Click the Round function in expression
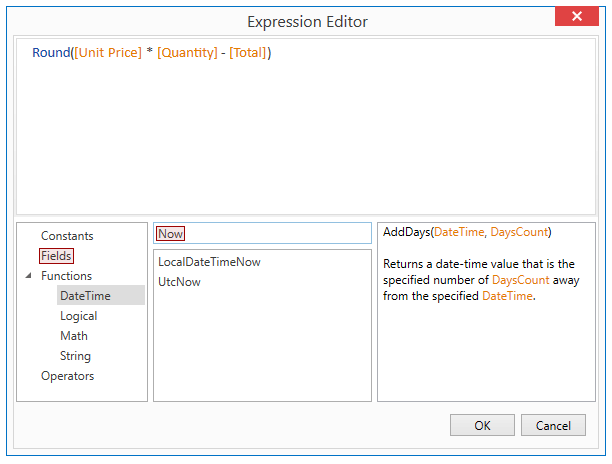 click(x=51, y=52)
